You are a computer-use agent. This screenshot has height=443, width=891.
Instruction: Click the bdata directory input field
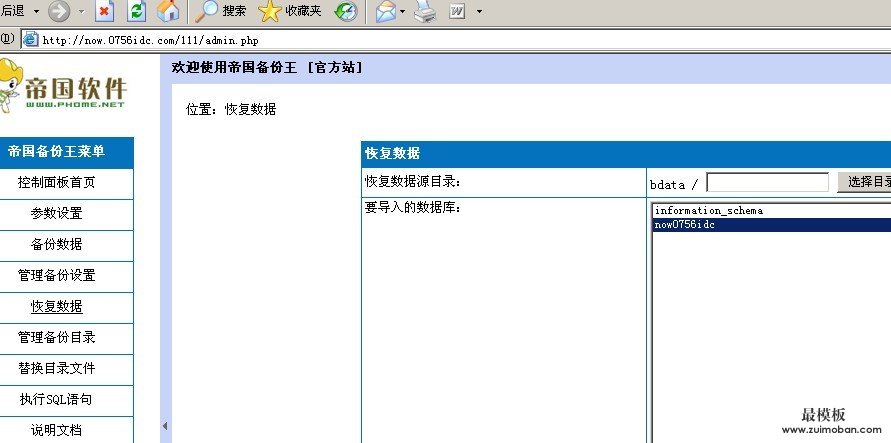point(767,182)
